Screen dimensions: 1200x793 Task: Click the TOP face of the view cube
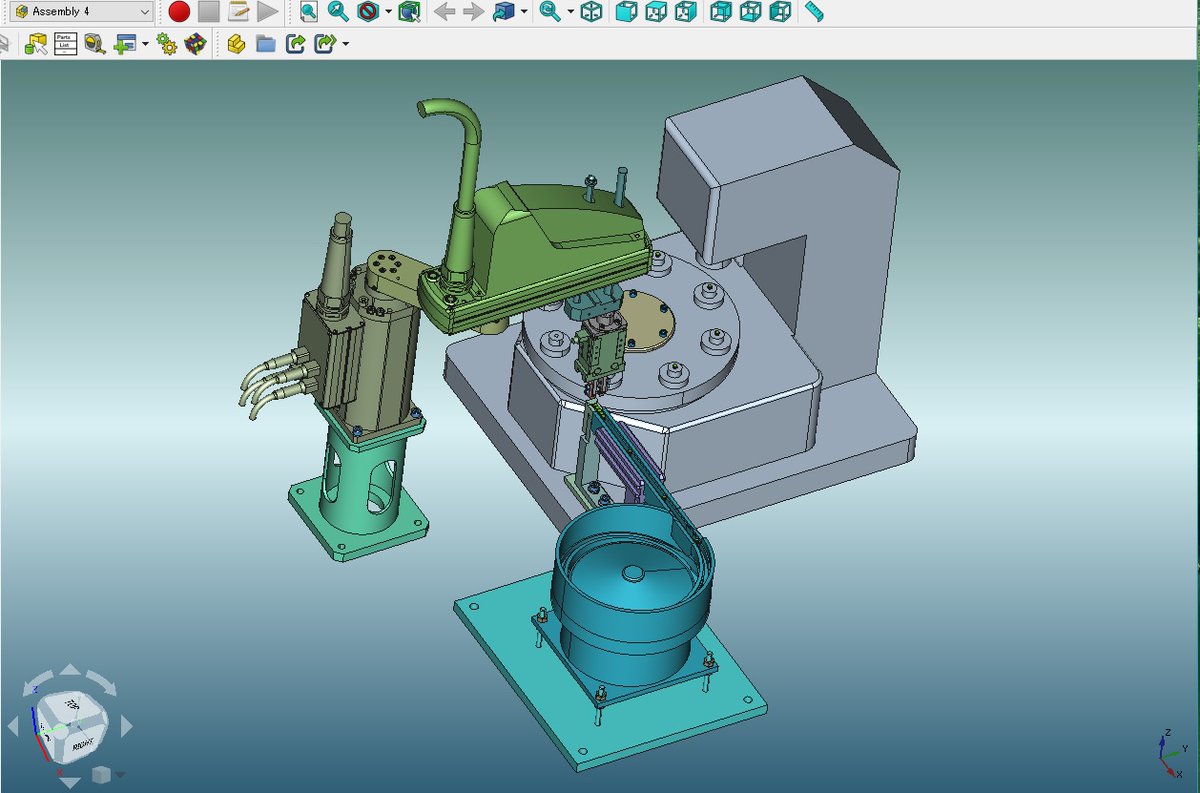click(72, 708)
